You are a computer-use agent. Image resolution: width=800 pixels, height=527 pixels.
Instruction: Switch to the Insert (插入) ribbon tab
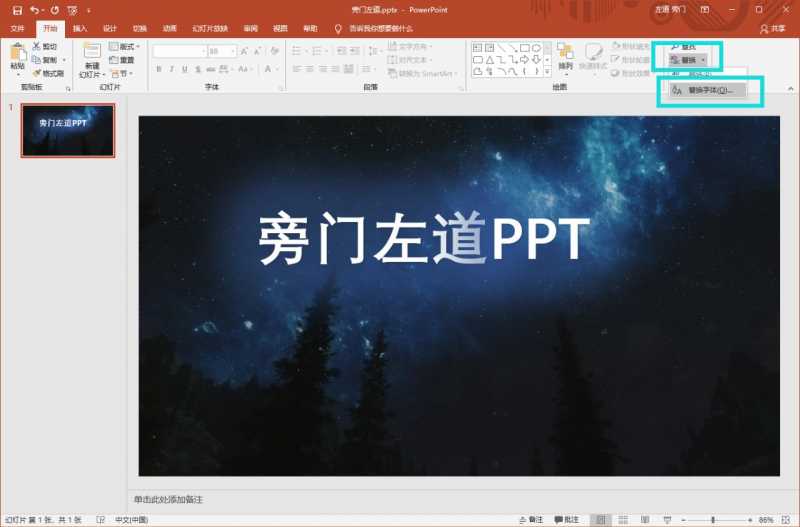point(80,29)
